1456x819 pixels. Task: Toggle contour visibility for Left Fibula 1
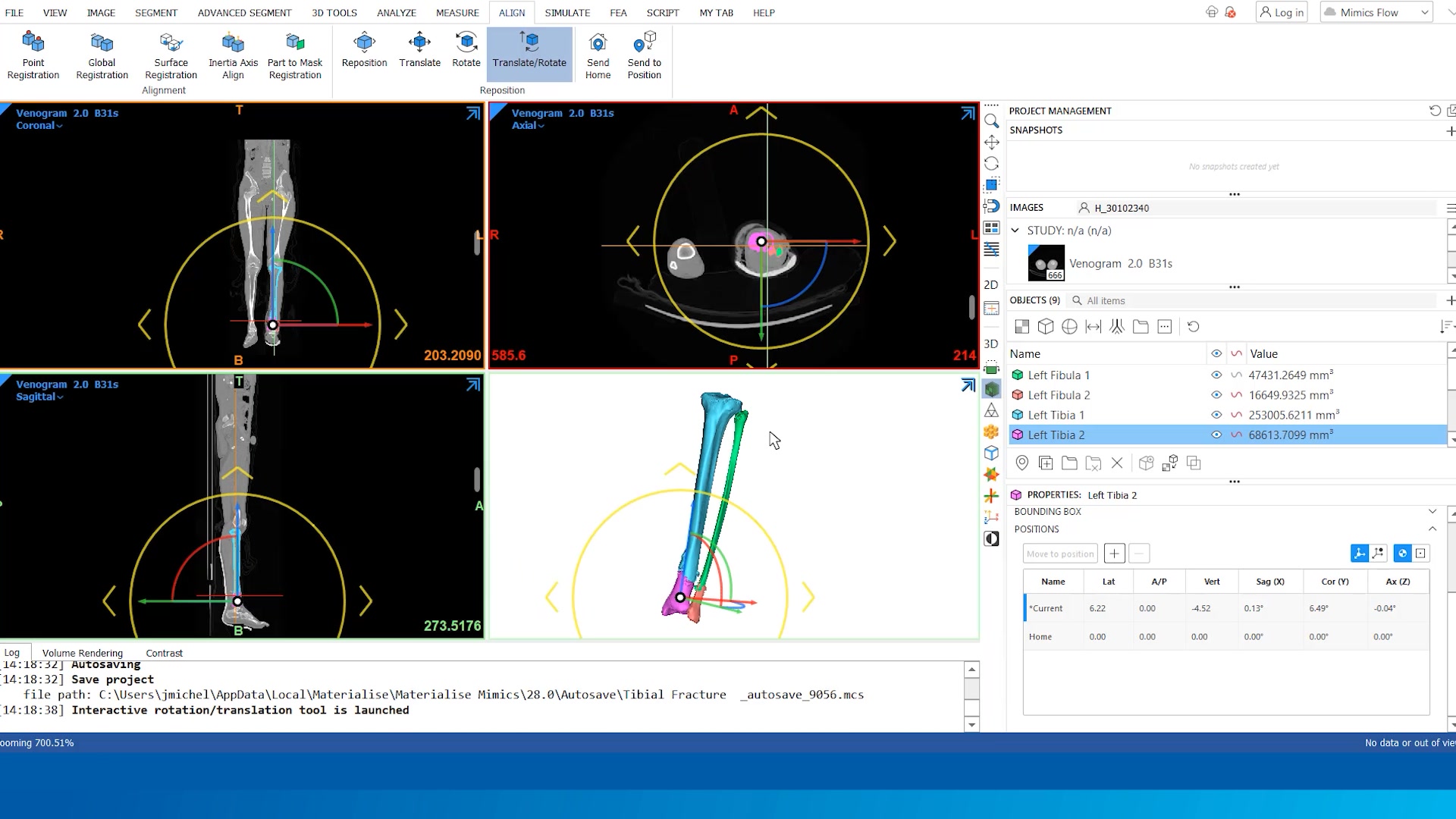(x=1236, y=375)
